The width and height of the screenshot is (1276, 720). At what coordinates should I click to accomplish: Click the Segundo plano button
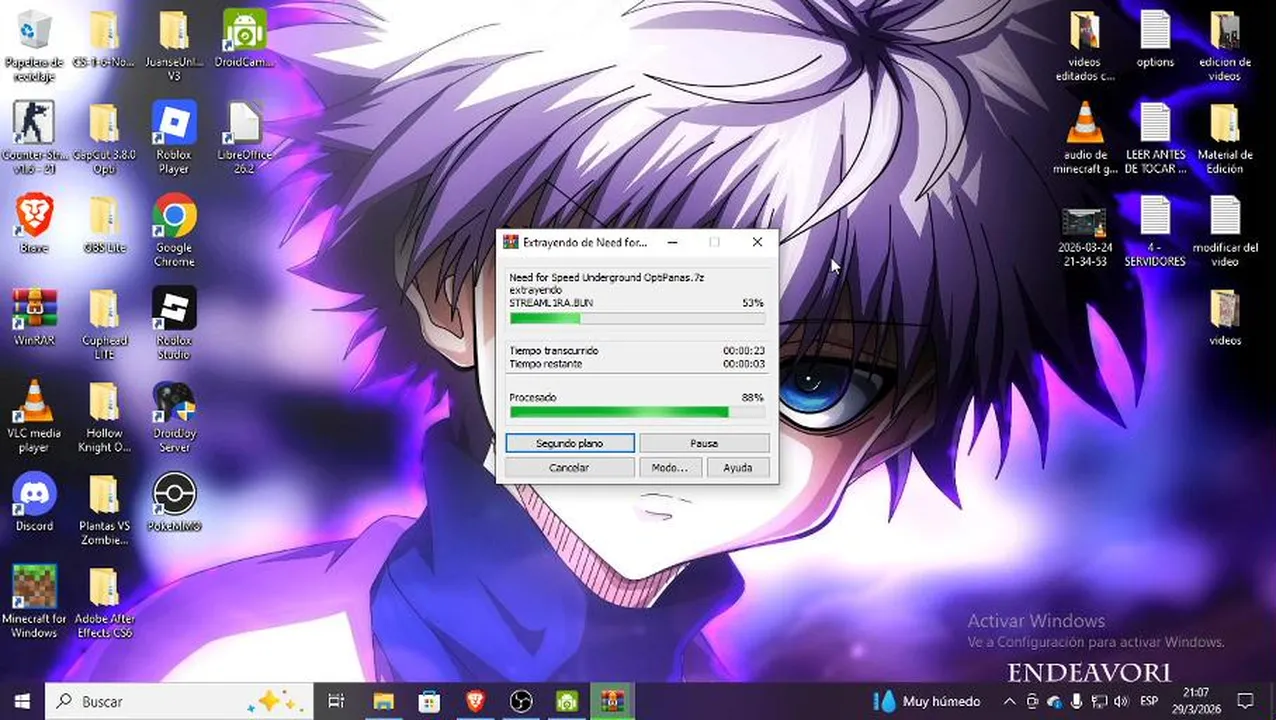569,443
